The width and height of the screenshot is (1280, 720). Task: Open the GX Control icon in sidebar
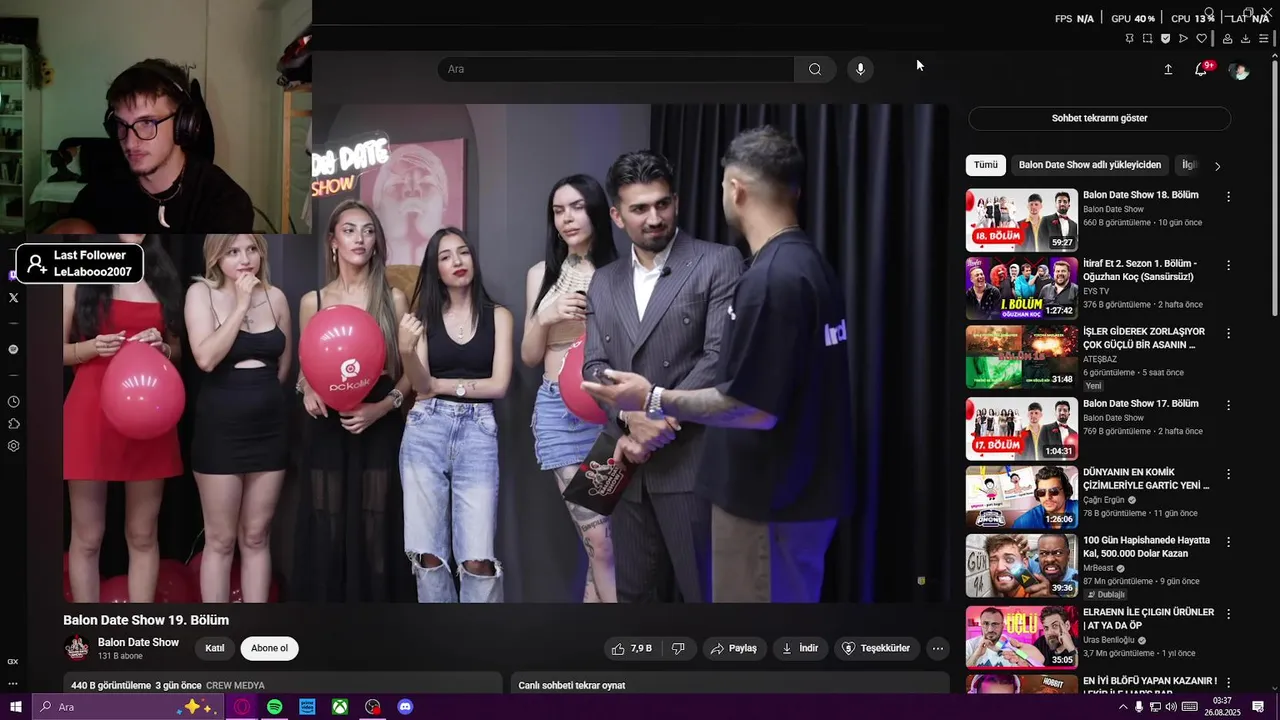click(x=13, y=661)
